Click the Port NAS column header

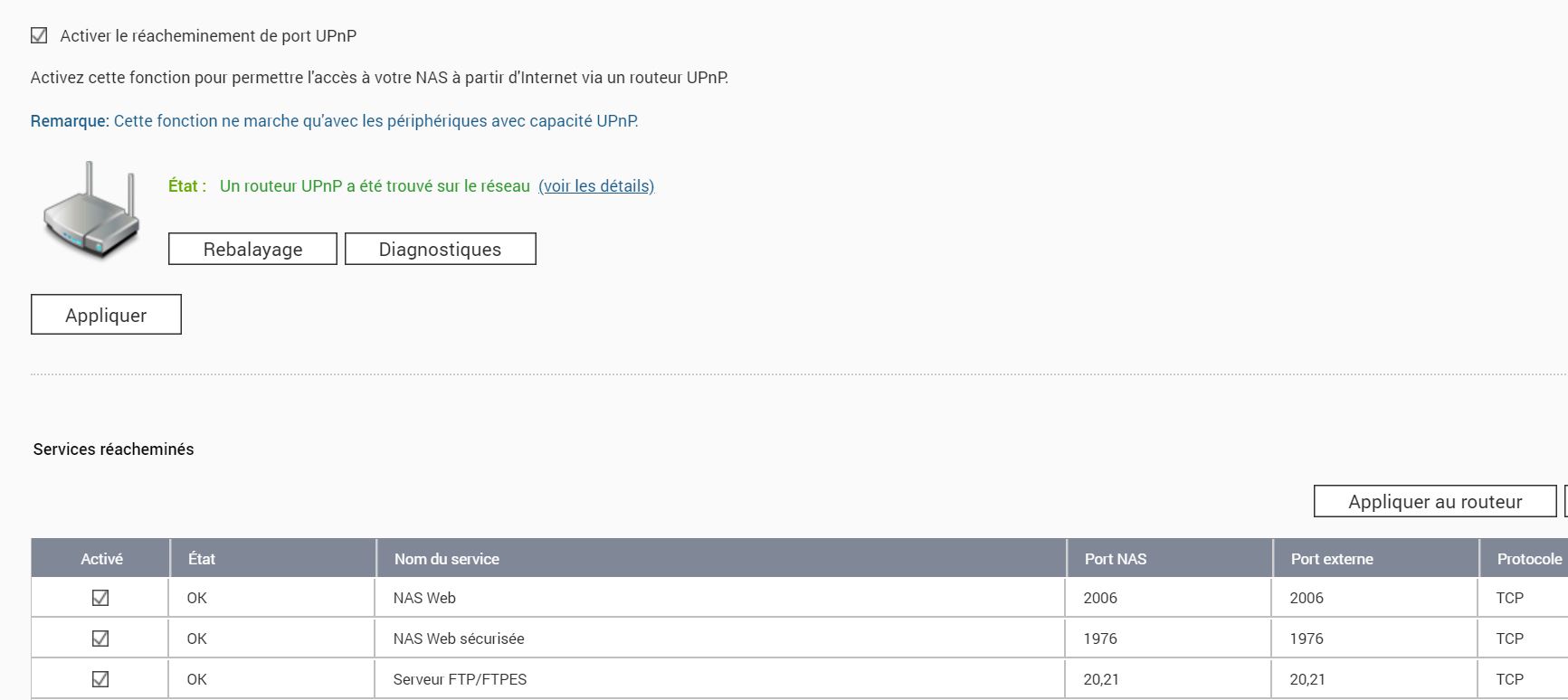1115,559
